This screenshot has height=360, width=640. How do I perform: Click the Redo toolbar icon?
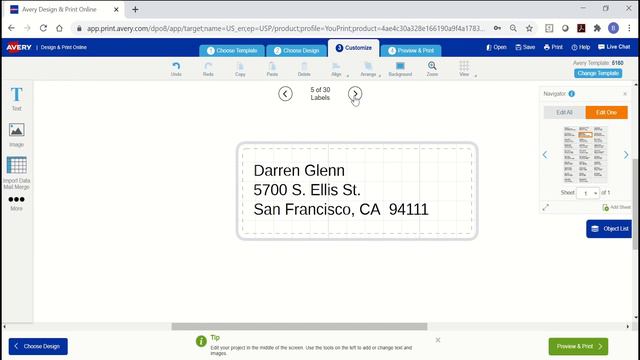click(x=208, y=69)
